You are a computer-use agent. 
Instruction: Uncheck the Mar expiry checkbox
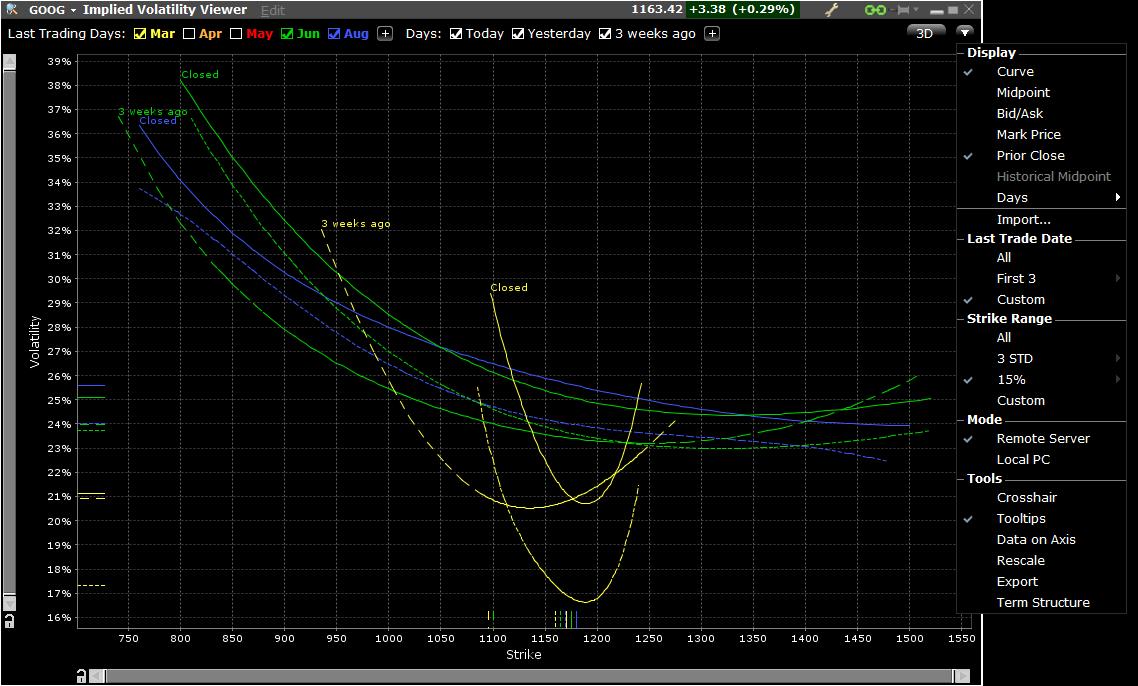coord(140,33)
